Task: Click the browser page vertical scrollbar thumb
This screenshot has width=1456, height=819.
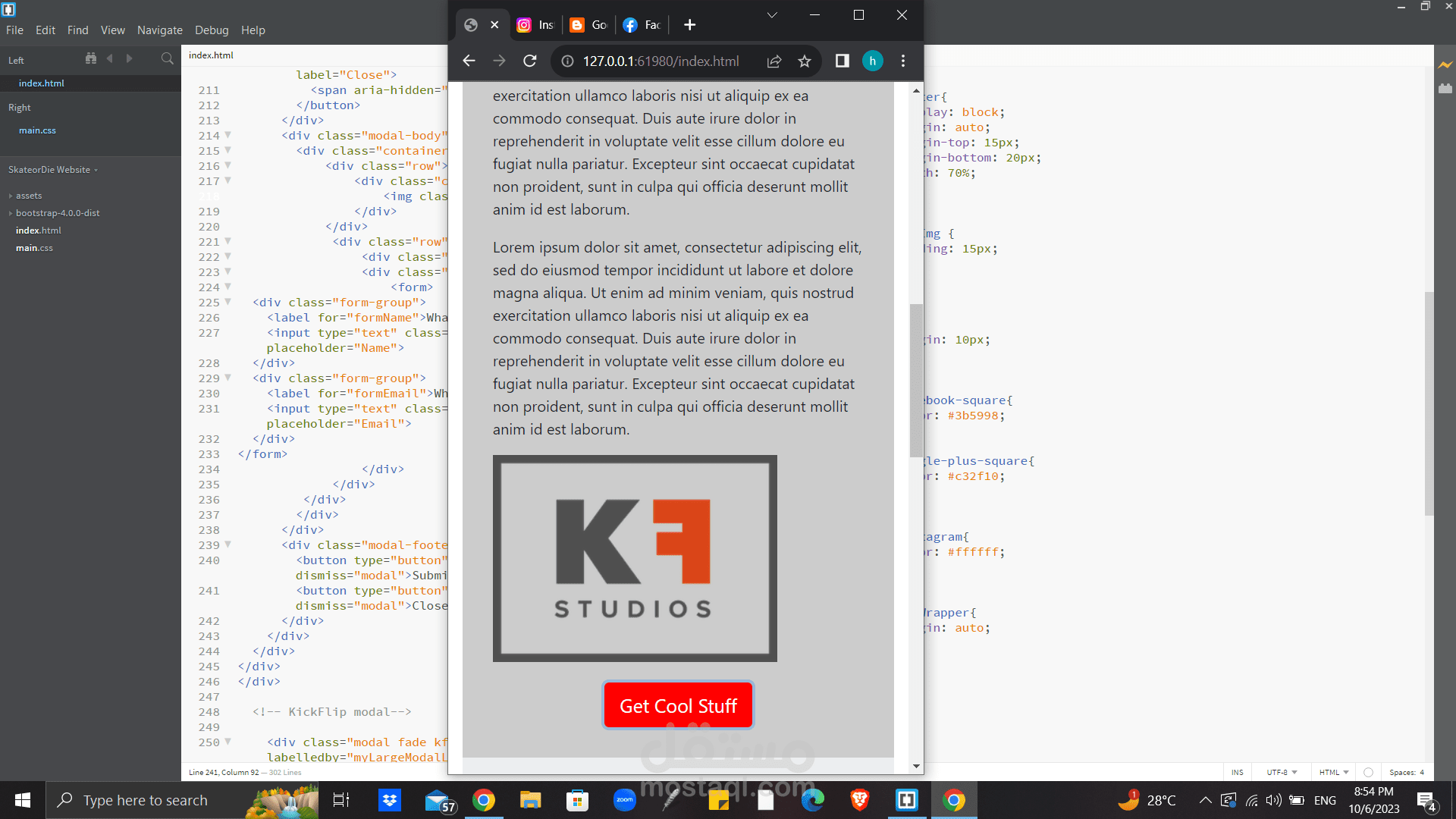Action: pyautogui.click(x=916, y=379)
